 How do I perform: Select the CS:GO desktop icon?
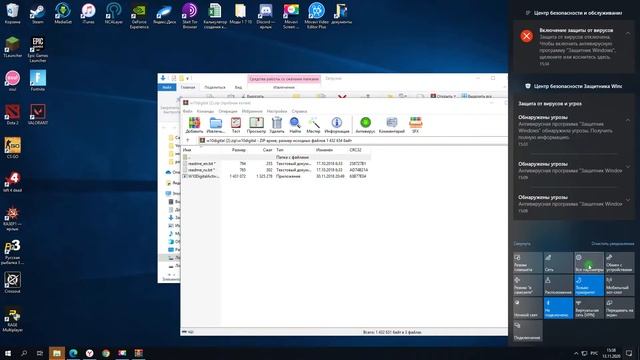pyautogui.click(x=12, y=148)
